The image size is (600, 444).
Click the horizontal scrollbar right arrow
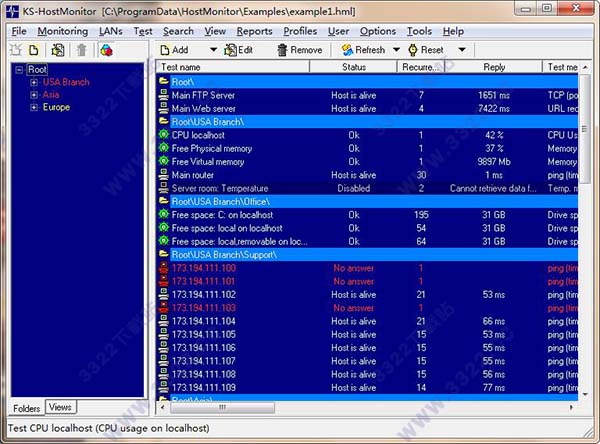(x=571, y=407)
